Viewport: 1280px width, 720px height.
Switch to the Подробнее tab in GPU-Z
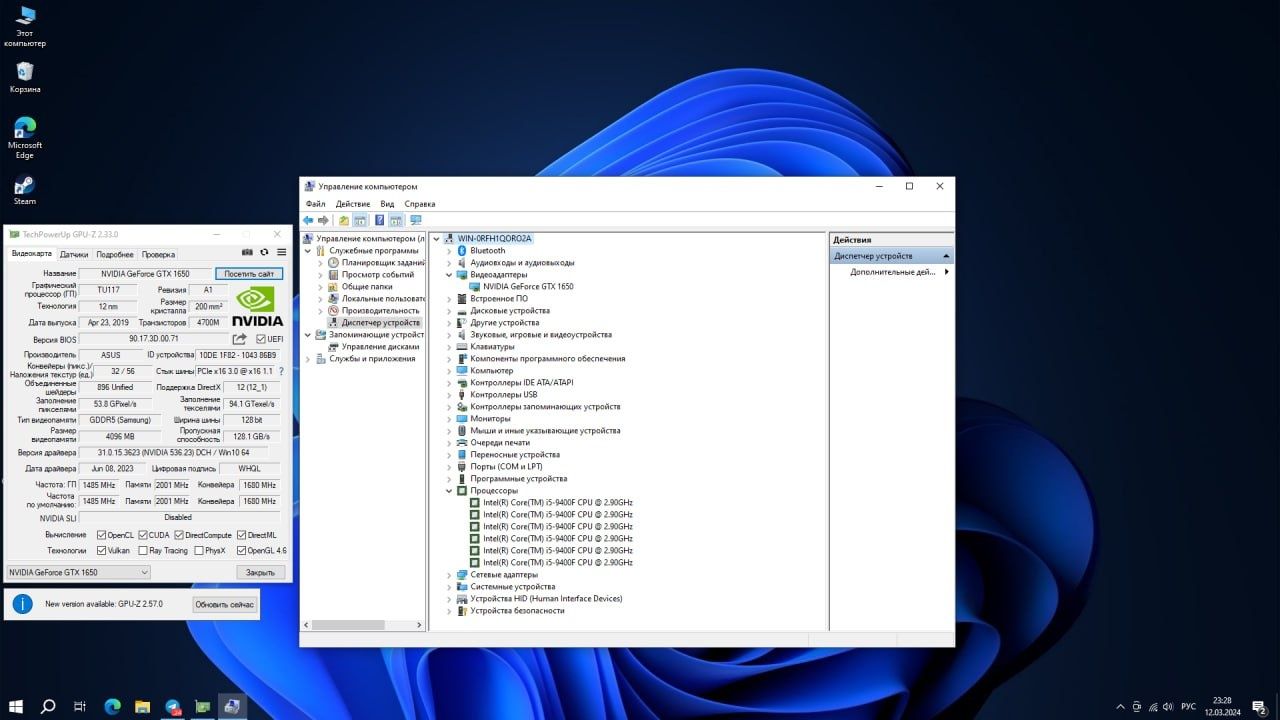(115, 254)
